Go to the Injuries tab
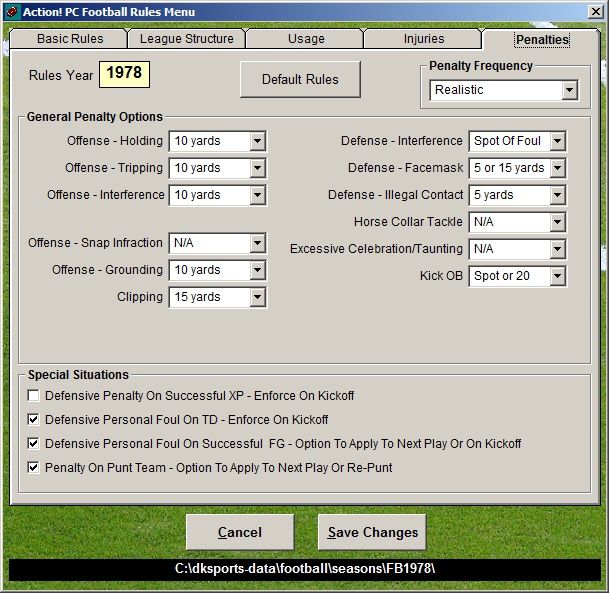 423,39
